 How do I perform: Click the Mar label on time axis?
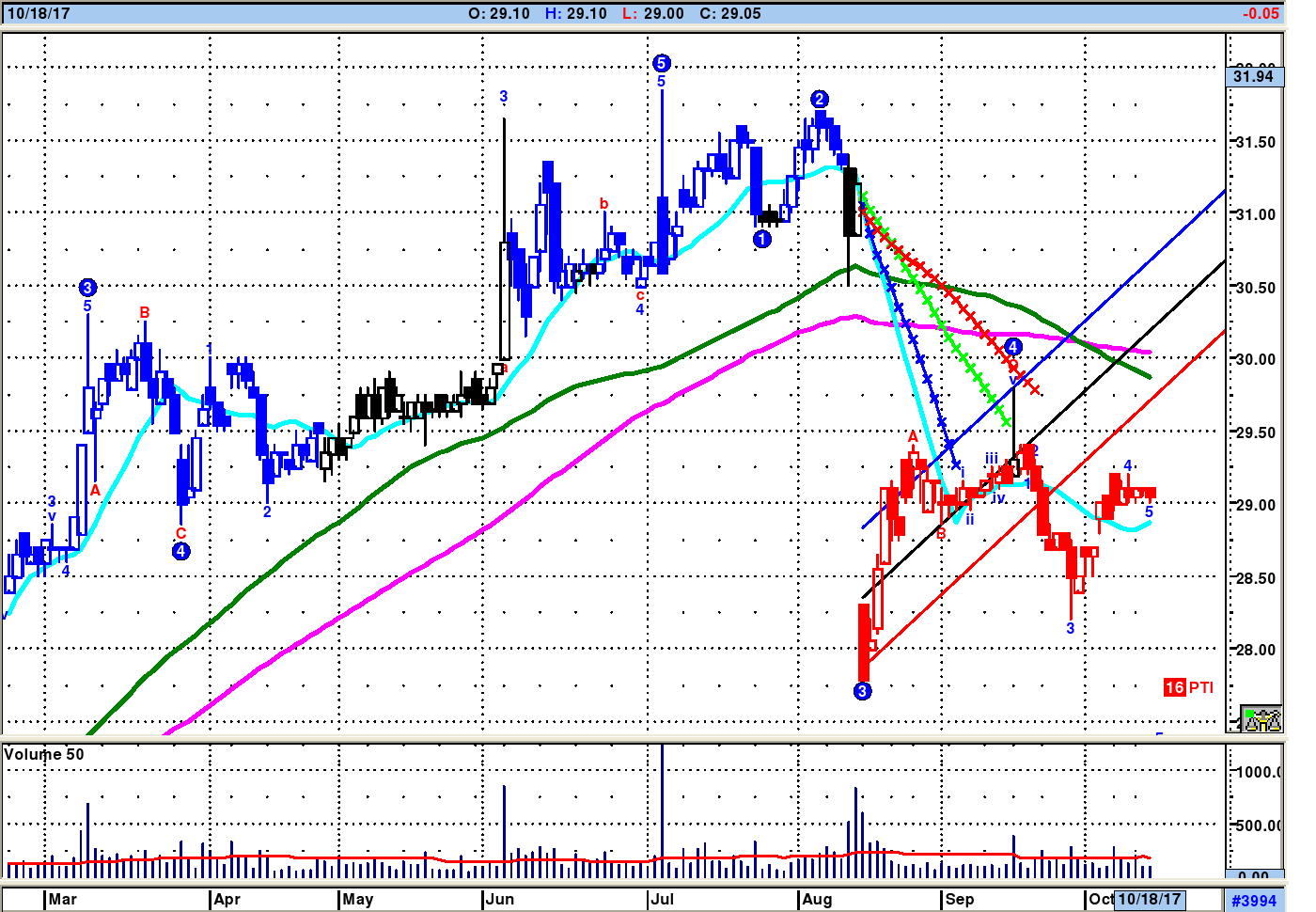coord(63,899)
